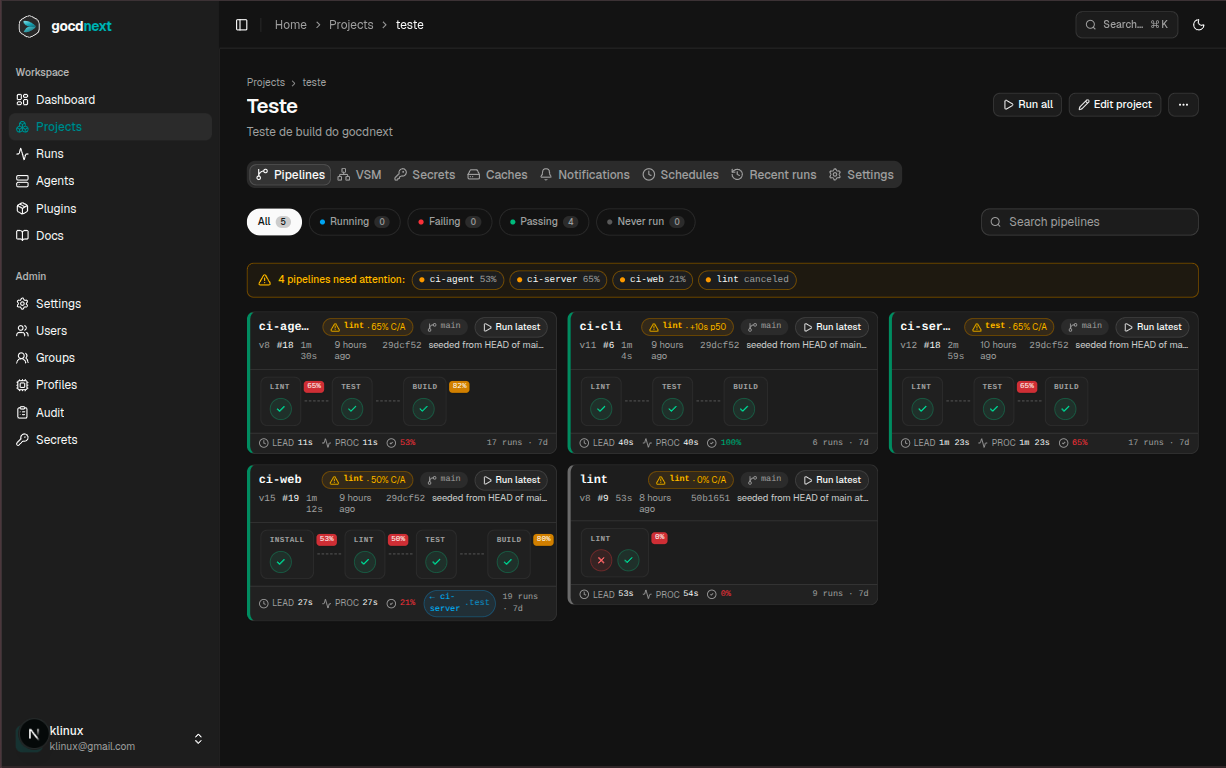The width and height of the screenshot is (1226, 768).
Task: Switch the dark mode moon icon
Action: 1199,25
